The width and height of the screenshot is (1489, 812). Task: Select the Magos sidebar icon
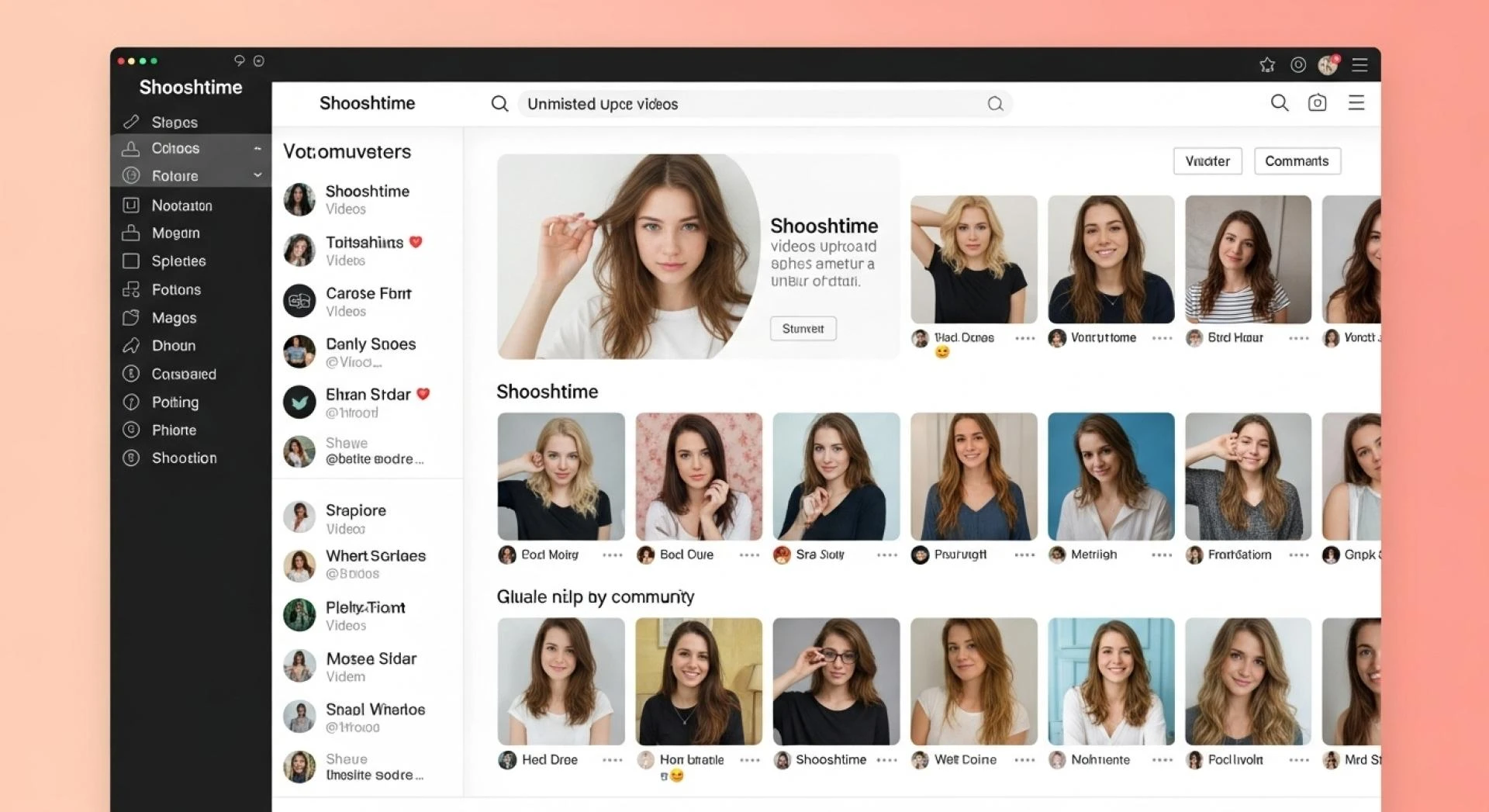(131, 318)
